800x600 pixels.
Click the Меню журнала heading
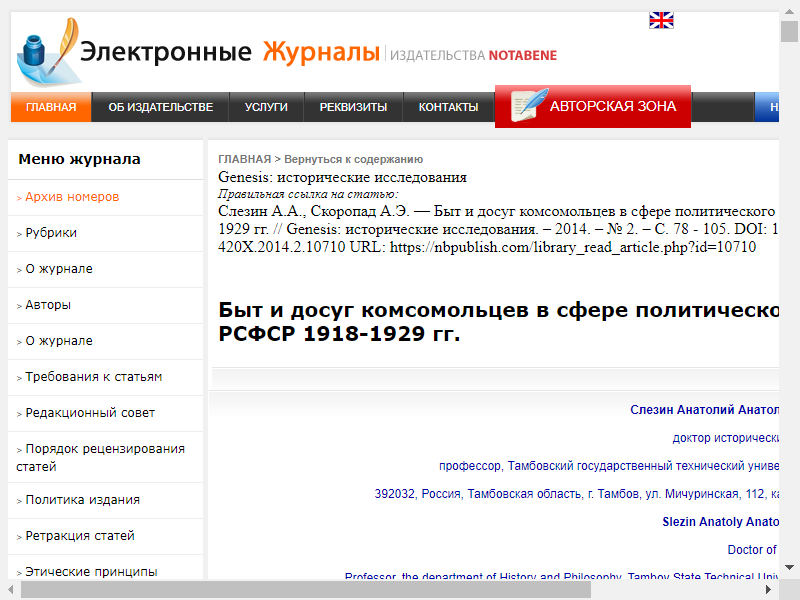tap(80, 159)
